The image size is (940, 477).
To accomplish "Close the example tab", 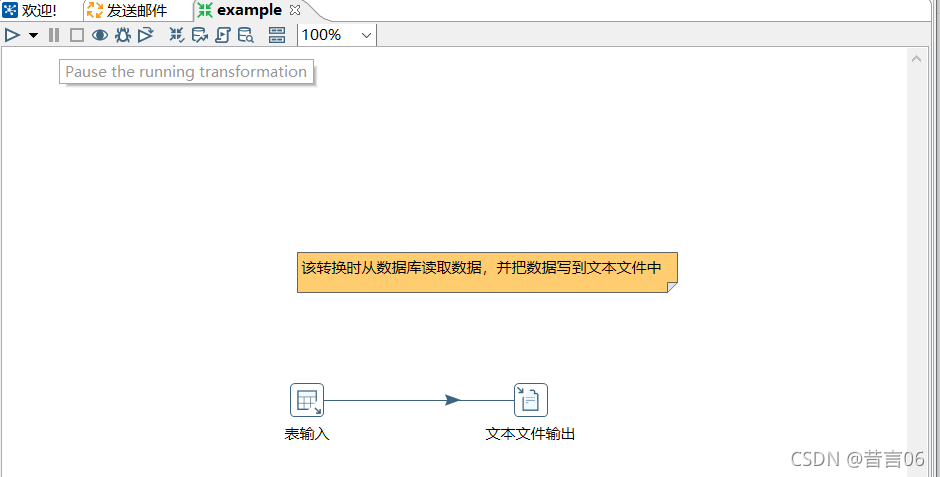I will pos(294,10).
